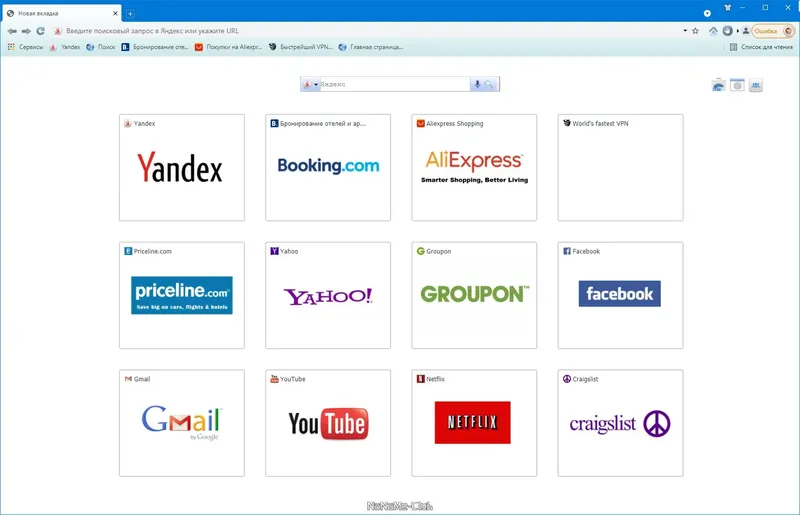Screen dimensions: 800x515
Task: Open the search engine selector dropdown
Action: 310,84
